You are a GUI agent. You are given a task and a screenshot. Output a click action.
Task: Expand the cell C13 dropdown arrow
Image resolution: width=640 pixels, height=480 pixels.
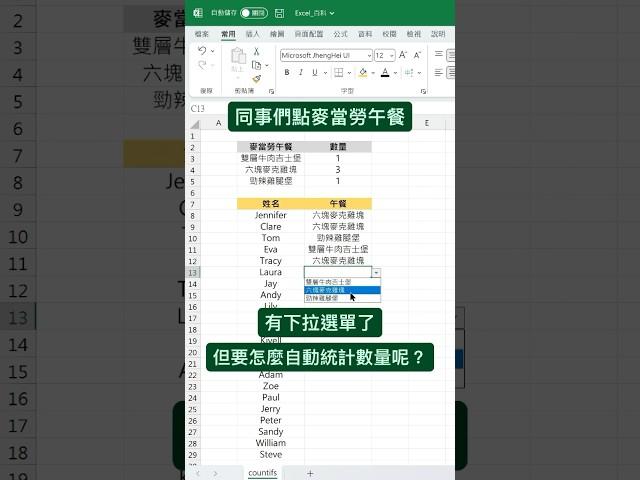376,272
